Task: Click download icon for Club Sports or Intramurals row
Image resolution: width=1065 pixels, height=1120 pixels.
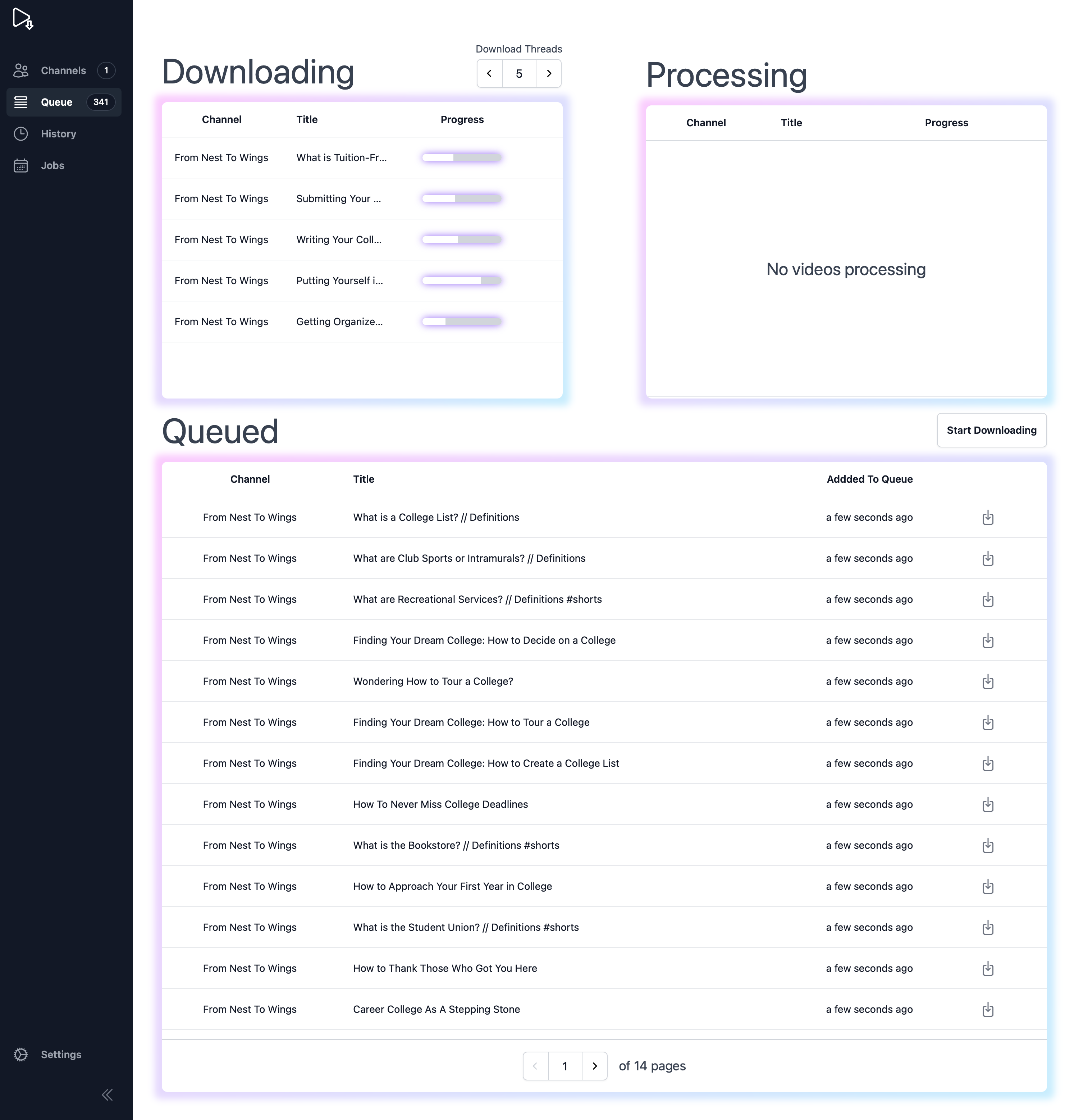Action: (x=988, y=558)
